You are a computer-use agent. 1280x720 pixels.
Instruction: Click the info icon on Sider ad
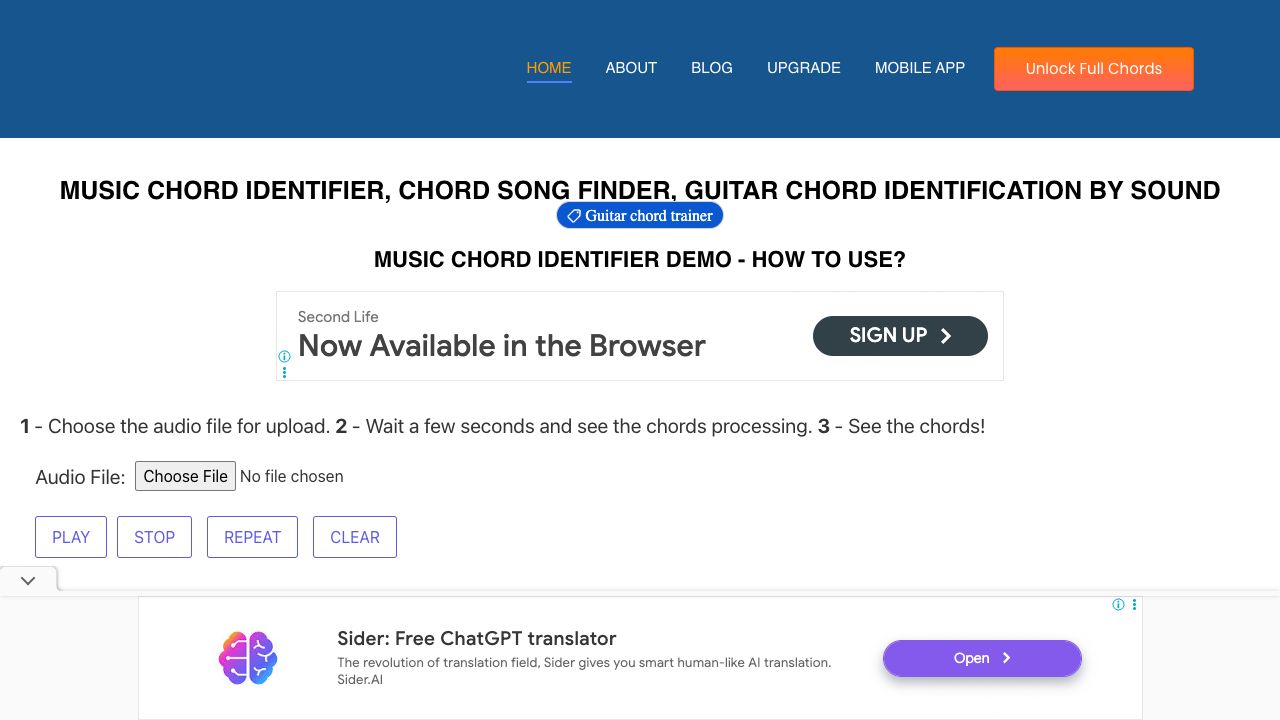click(x=1119, y=605)
